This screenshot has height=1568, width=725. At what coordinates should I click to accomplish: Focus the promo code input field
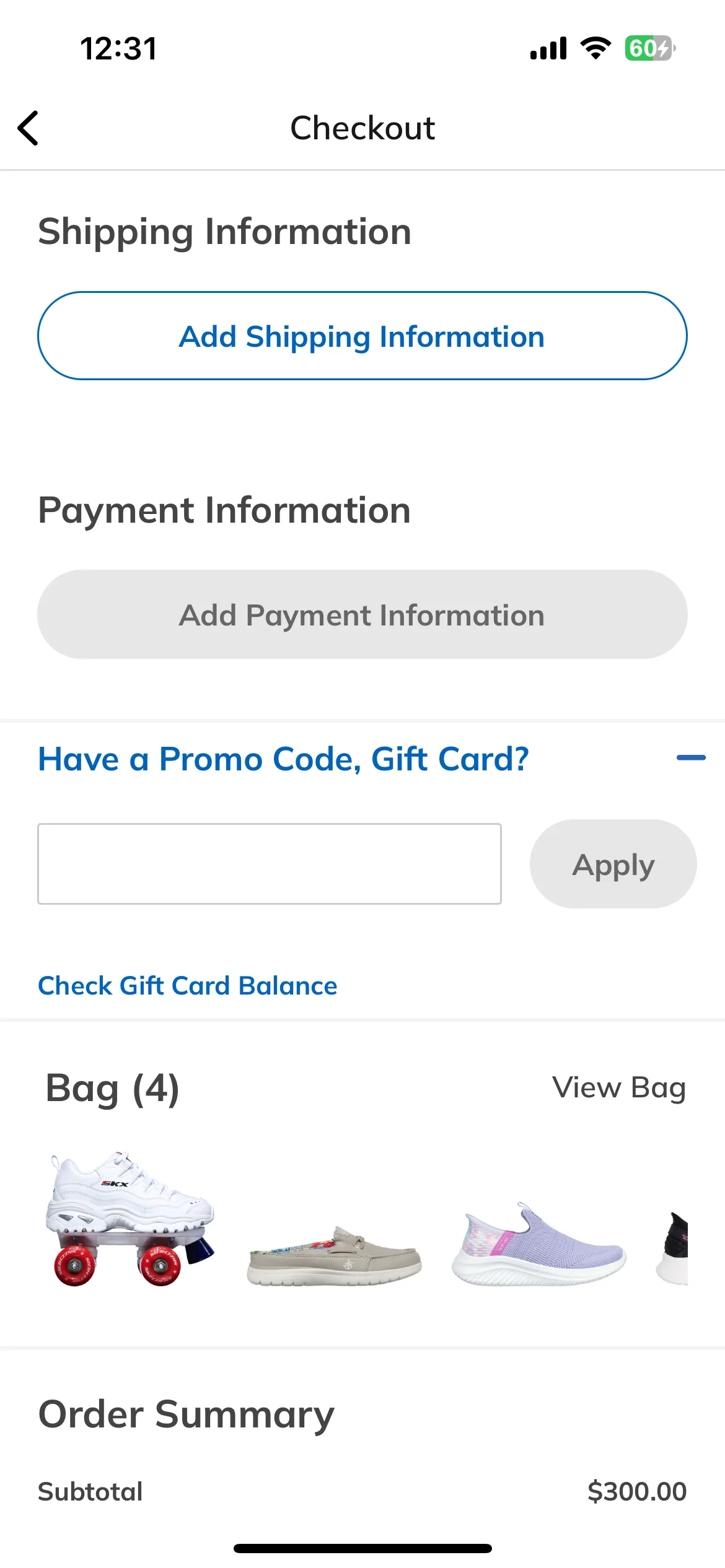pos(270,864)
